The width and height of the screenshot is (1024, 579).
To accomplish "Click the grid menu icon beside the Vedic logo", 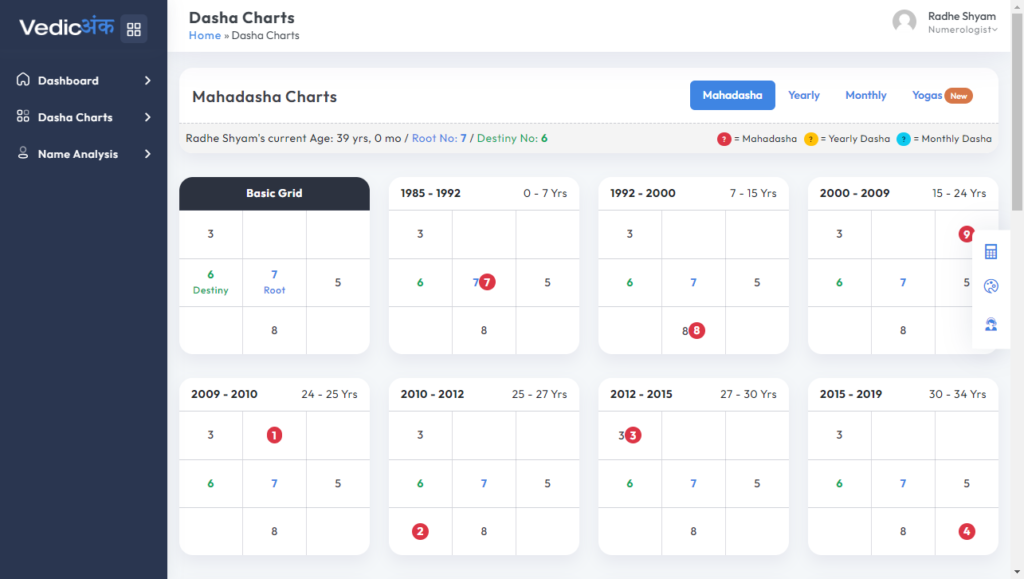I will (x=134, y=29).
